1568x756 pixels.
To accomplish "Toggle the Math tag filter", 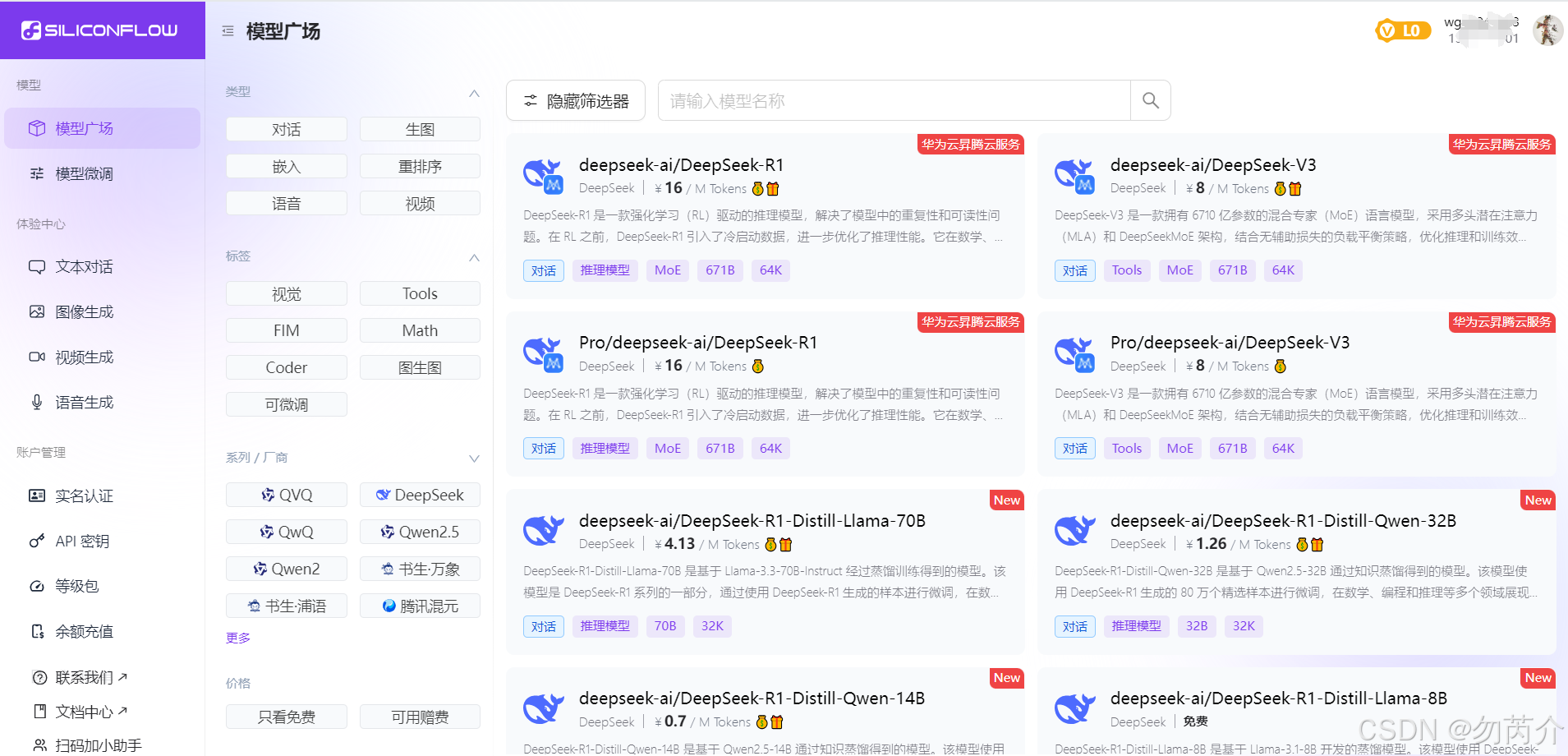I will tap(420, 330).
